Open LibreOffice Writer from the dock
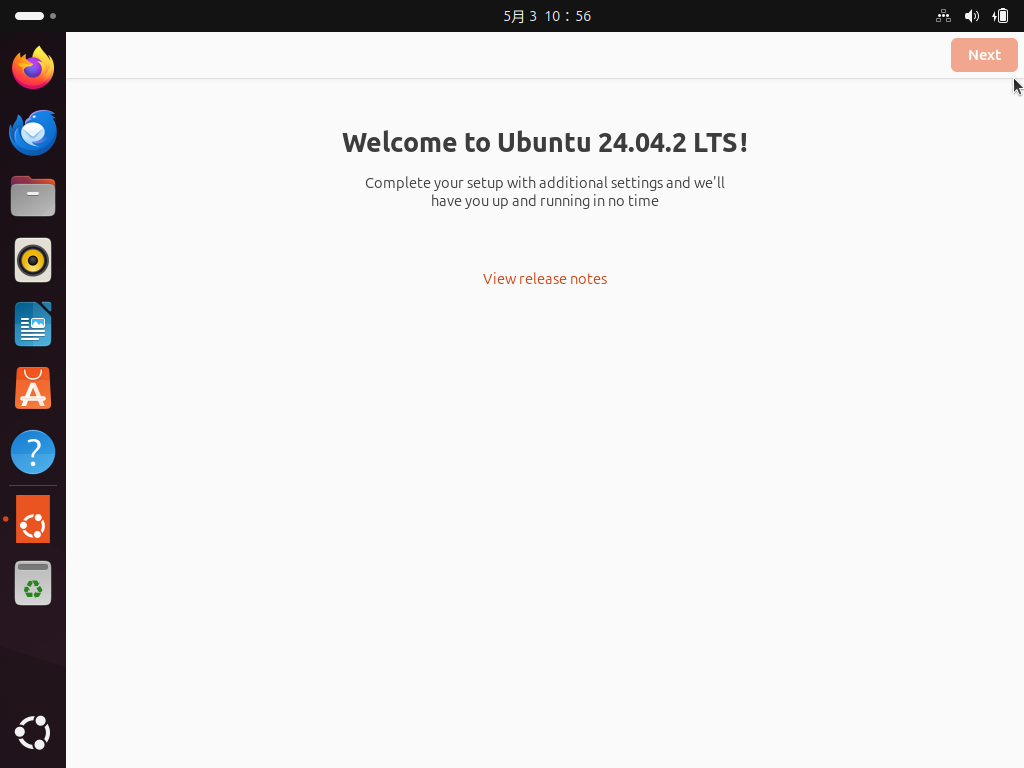 [33, 324]
